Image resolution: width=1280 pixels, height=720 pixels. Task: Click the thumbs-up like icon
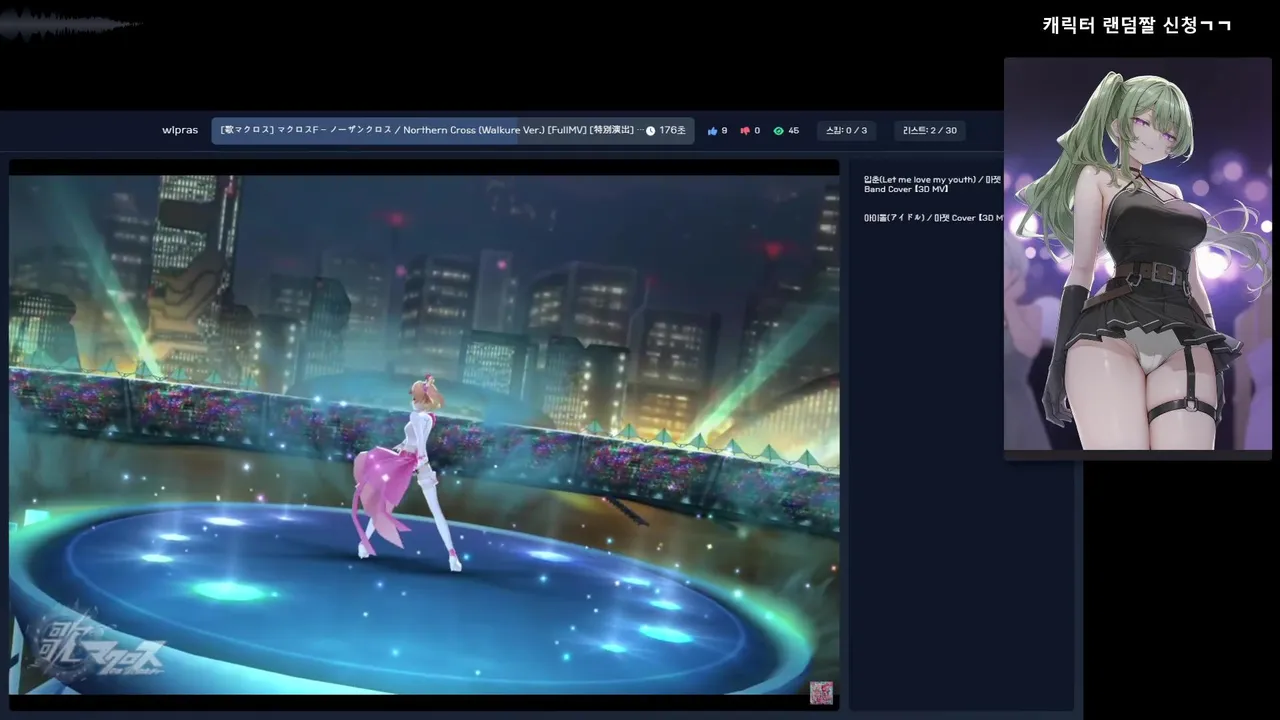coord(713,131)
